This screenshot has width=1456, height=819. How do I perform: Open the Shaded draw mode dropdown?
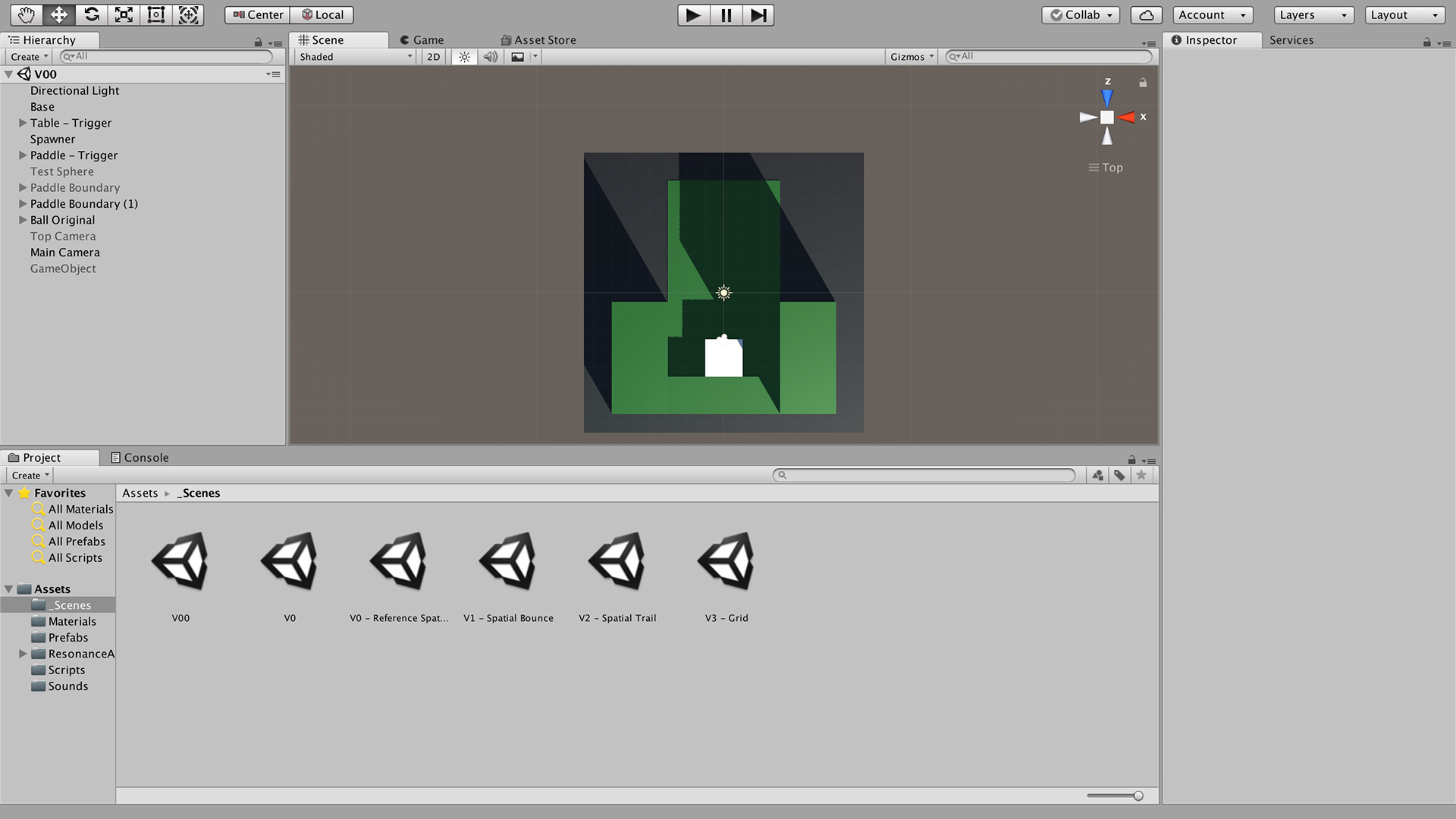tap(356, 57)
